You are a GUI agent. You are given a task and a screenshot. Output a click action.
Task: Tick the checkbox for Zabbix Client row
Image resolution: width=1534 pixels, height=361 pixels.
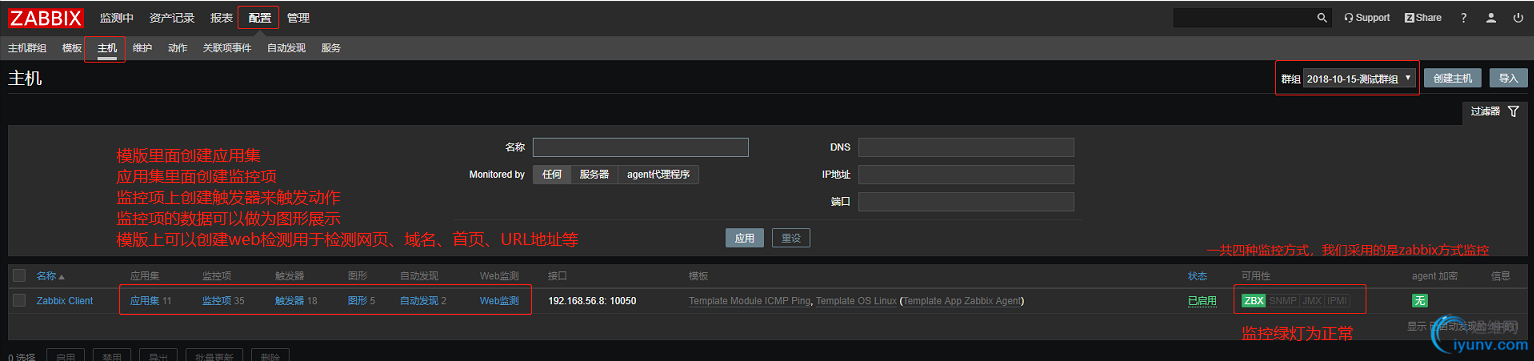(20, 300)
